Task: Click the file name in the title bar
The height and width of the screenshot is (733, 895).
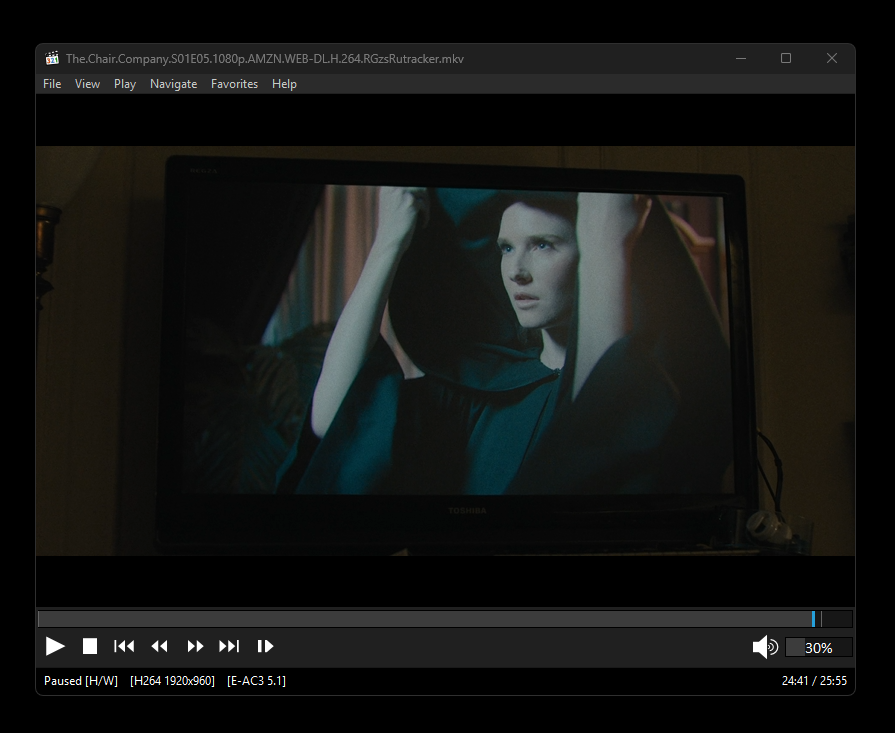Action: (265, 59)
